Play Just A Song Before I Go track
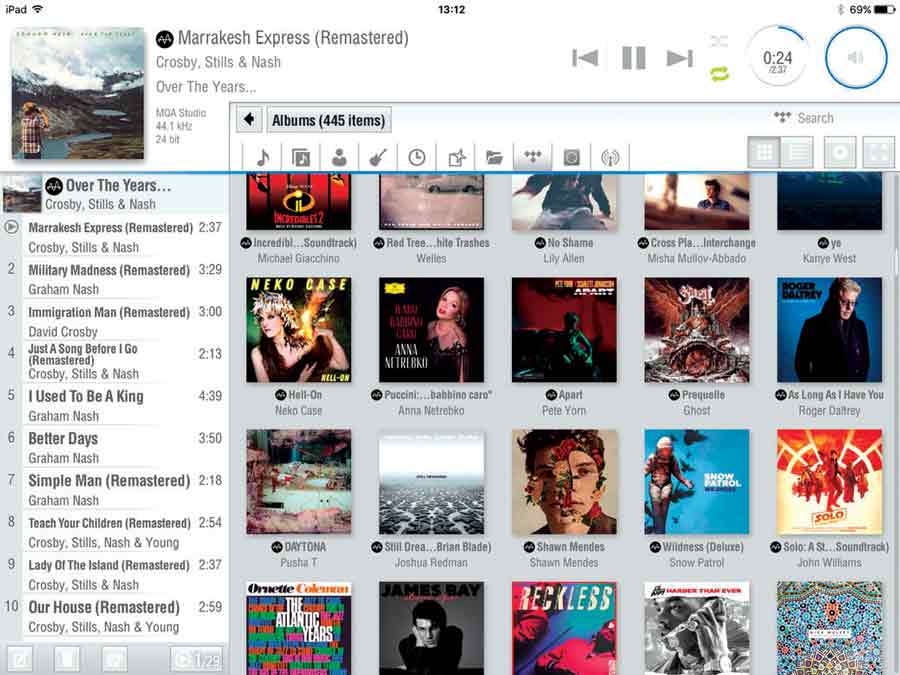 click(114, 361)
